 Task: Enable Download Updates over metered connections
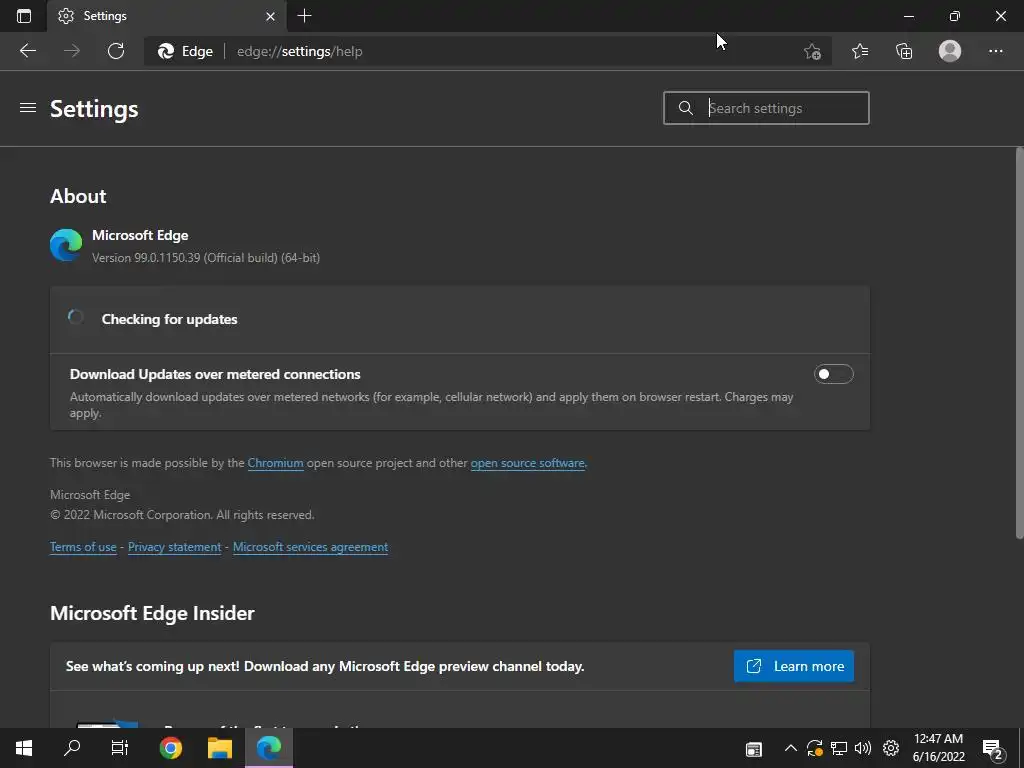(x=833, y=374)
